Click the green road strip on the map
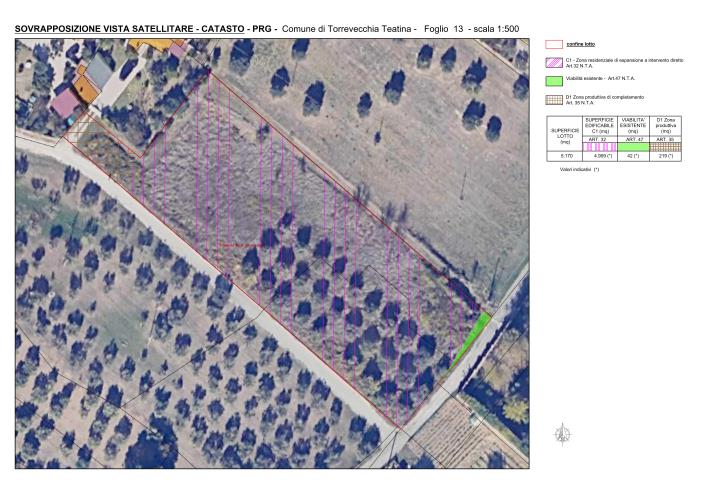Viewport: 705px width, 498px height. 469,339
